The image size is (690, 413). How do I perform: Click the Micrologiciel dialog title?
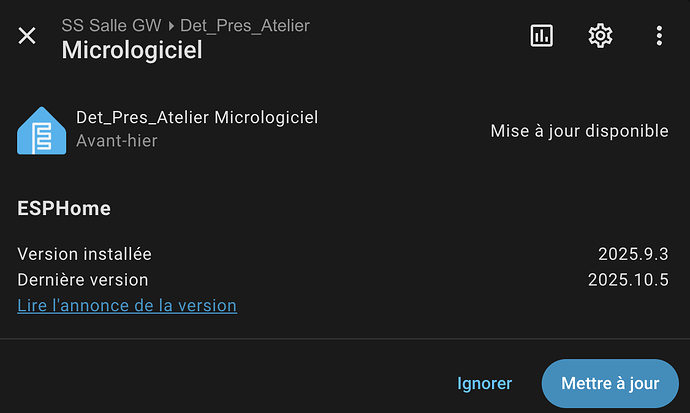(132, 49)
